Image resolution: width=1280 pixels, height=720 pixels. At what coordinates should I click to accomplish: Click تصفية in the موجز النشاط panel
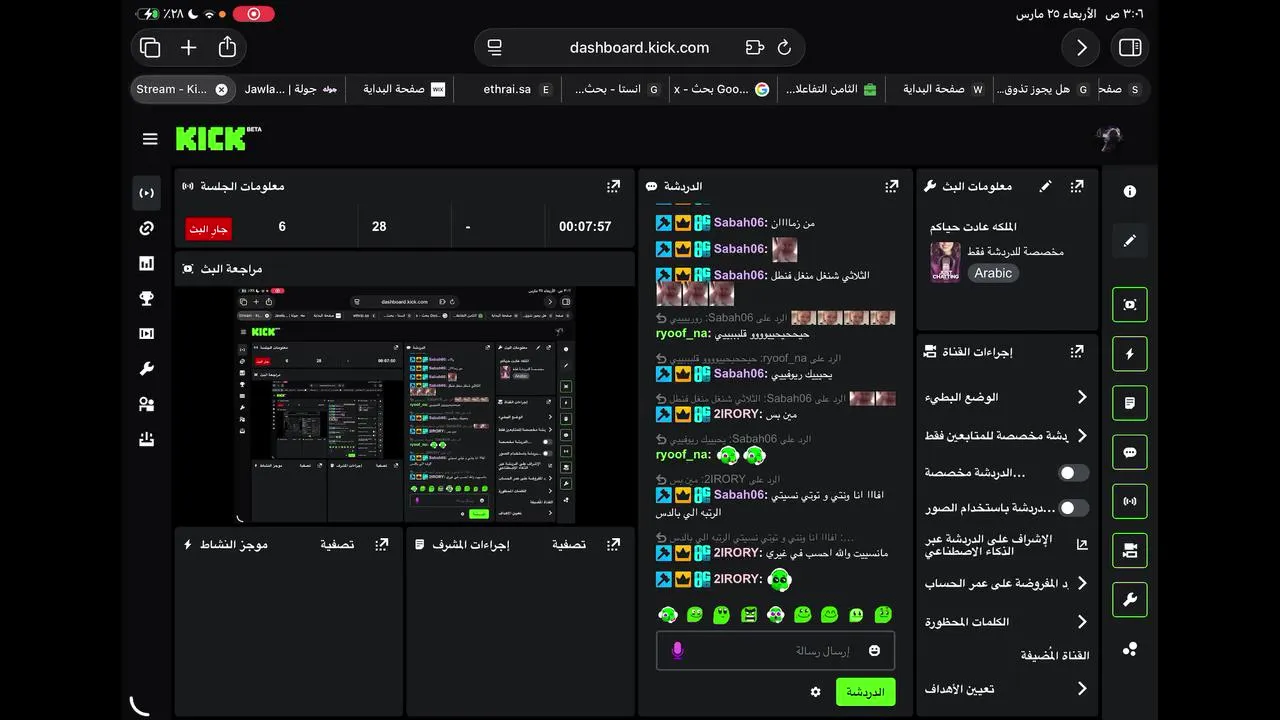(337, 545)
